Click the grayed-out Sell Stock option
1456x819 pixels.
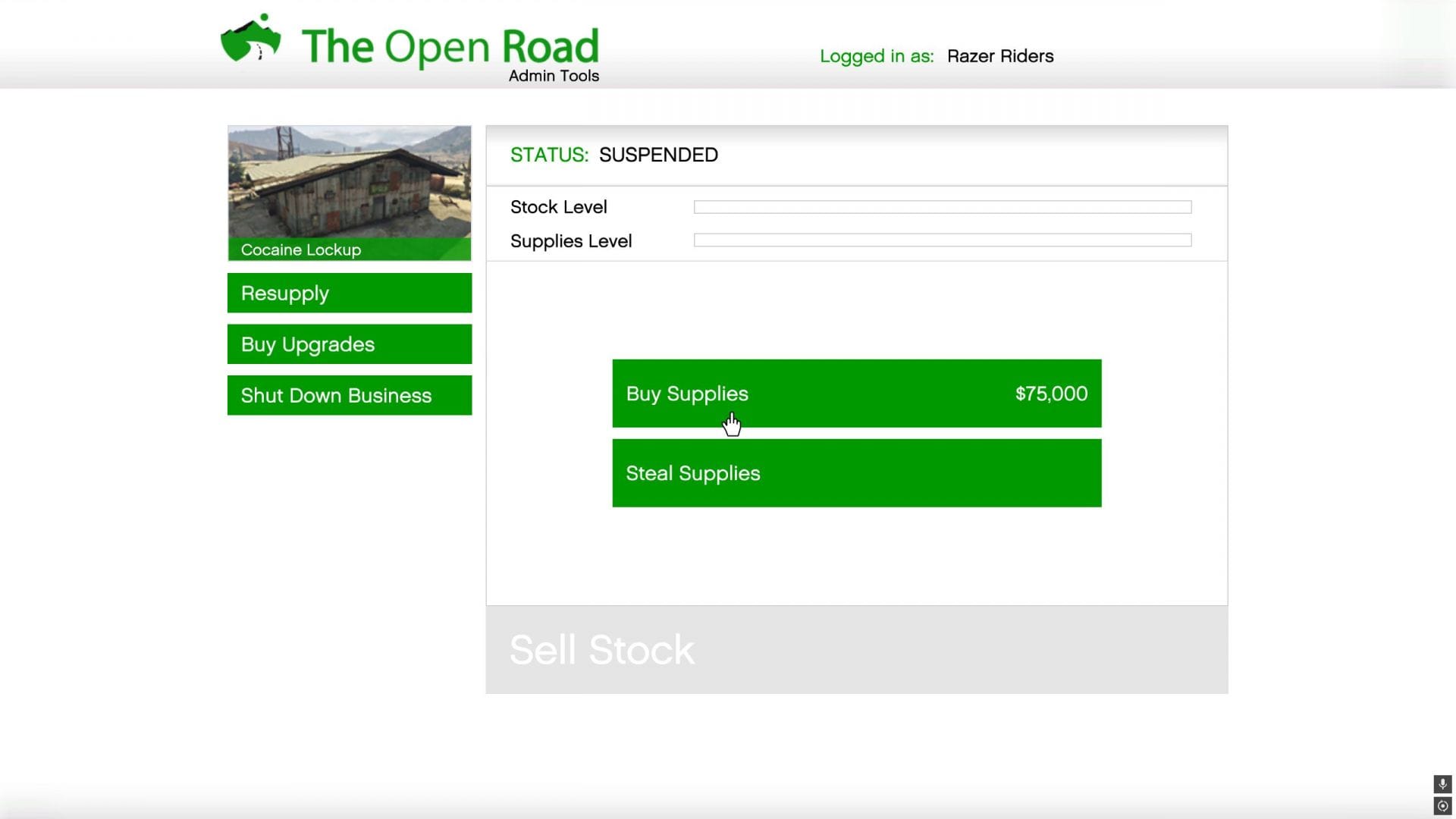[601, 649]
